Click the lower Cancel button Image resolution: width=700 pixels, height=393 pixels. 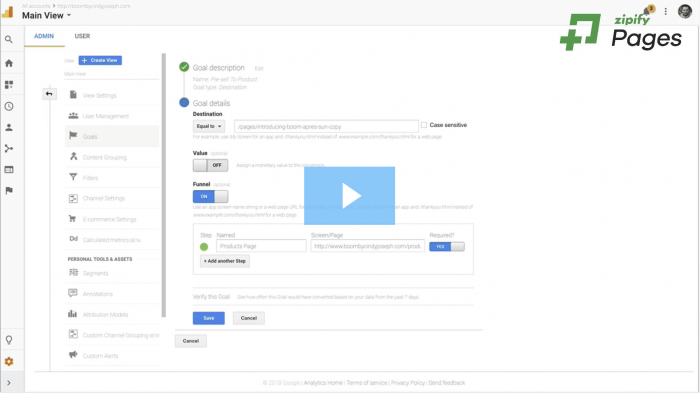pos(191,341)
